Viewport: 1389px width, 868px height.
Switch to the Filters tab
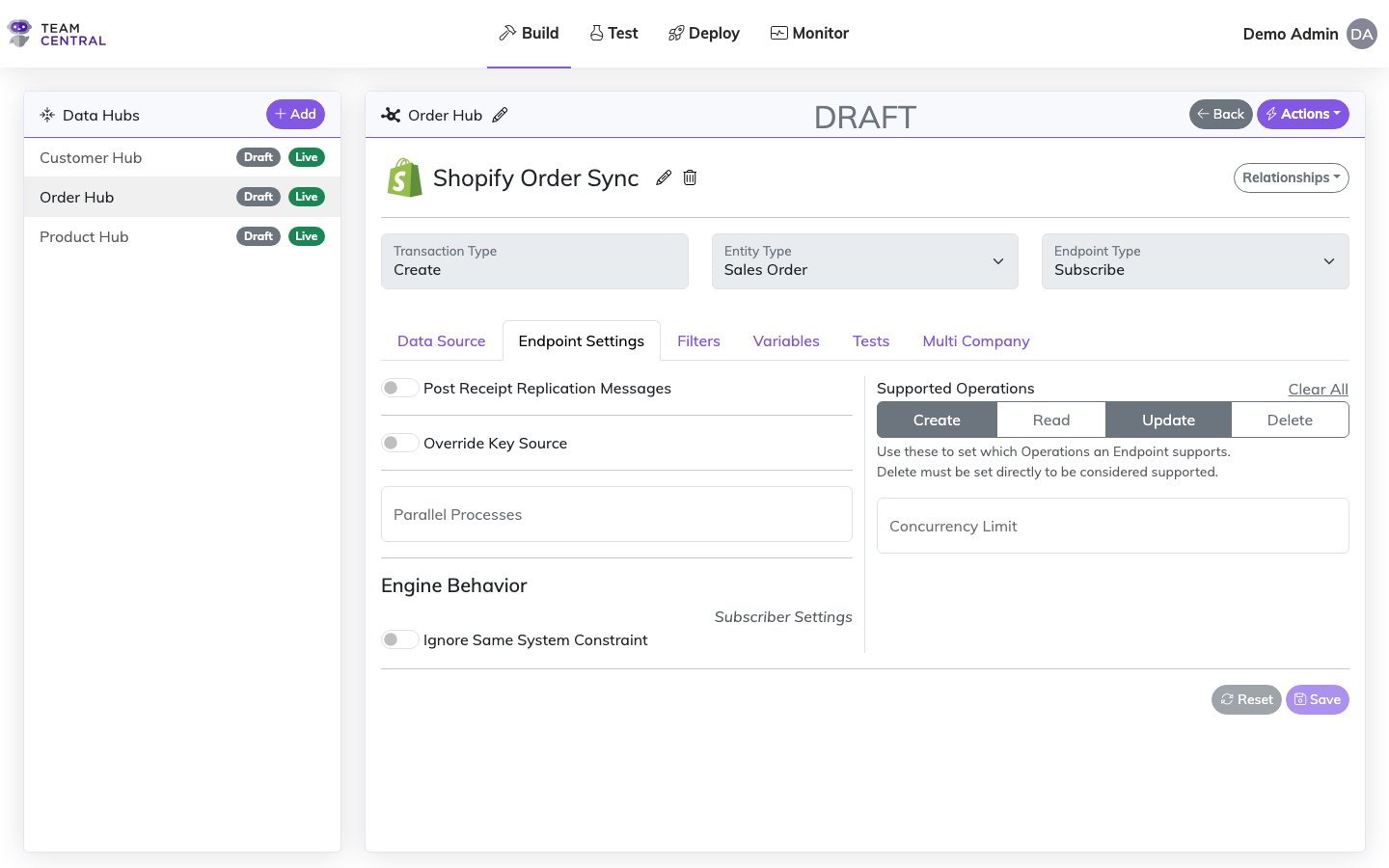[x=698, y=341]
